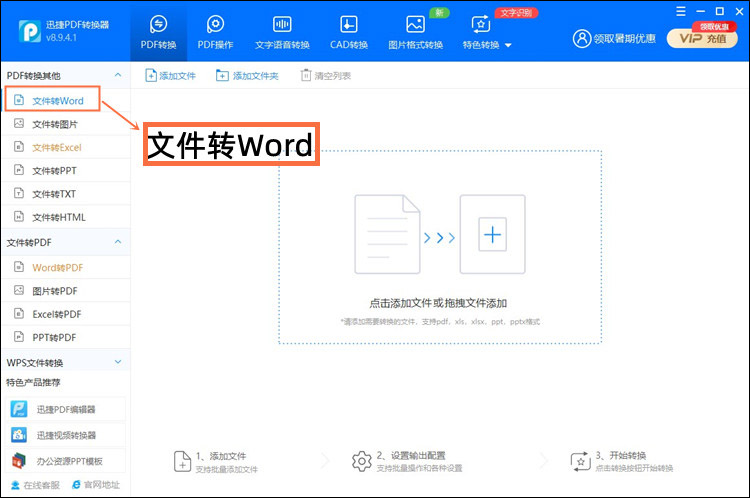Click 点击添加文件或拖拽文件添加 text
Image resolution: width=750 pixels, height=498 pixels.
(x=438, y=303)
